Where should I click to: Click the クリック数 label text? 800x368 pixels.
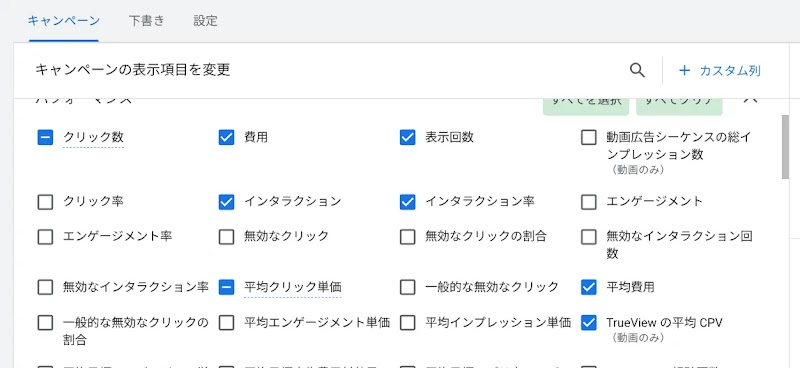click(x=93, y=137)
